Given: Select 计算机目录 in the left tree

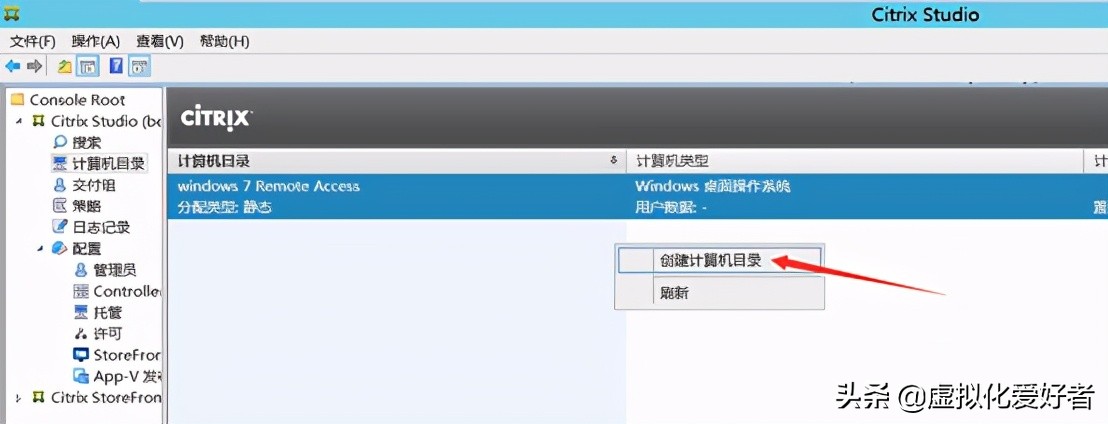Looking at the screenshot, I should 109,164.
